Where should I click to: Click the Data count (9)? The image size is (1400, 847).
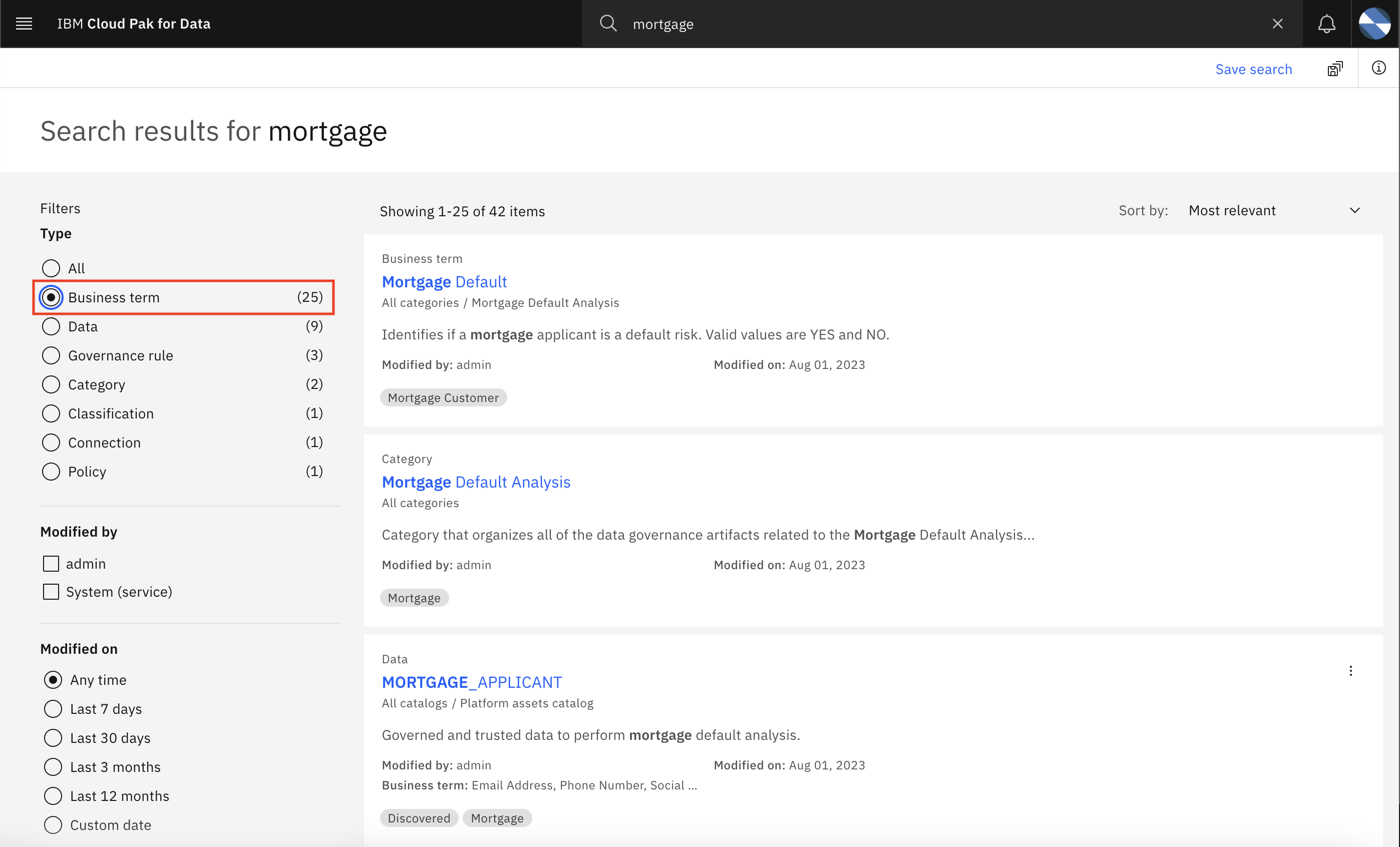click(x=314, y=326)
